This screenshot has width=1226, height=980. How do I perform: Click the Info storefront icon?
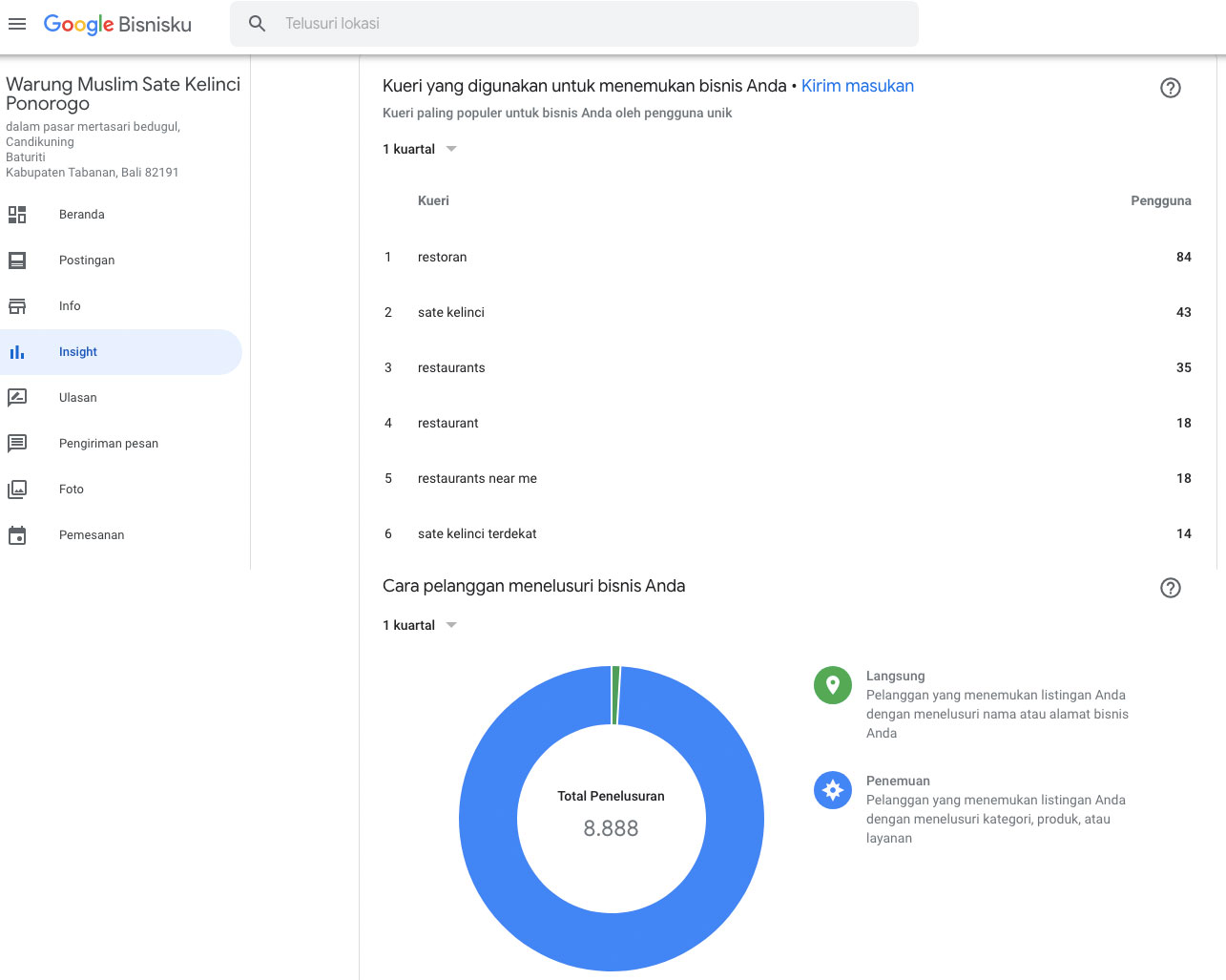[17, 306]
